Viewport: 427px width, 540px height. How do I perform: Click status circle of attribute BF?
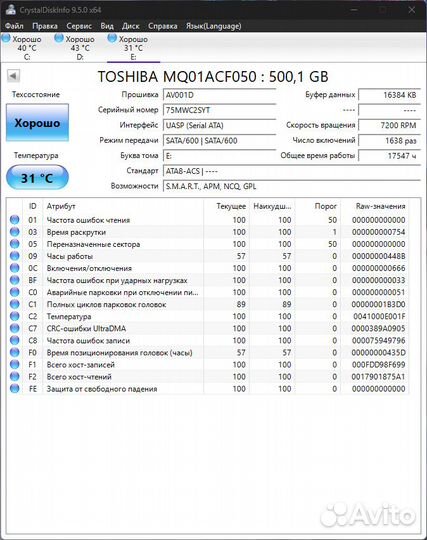tap(15, 280)
